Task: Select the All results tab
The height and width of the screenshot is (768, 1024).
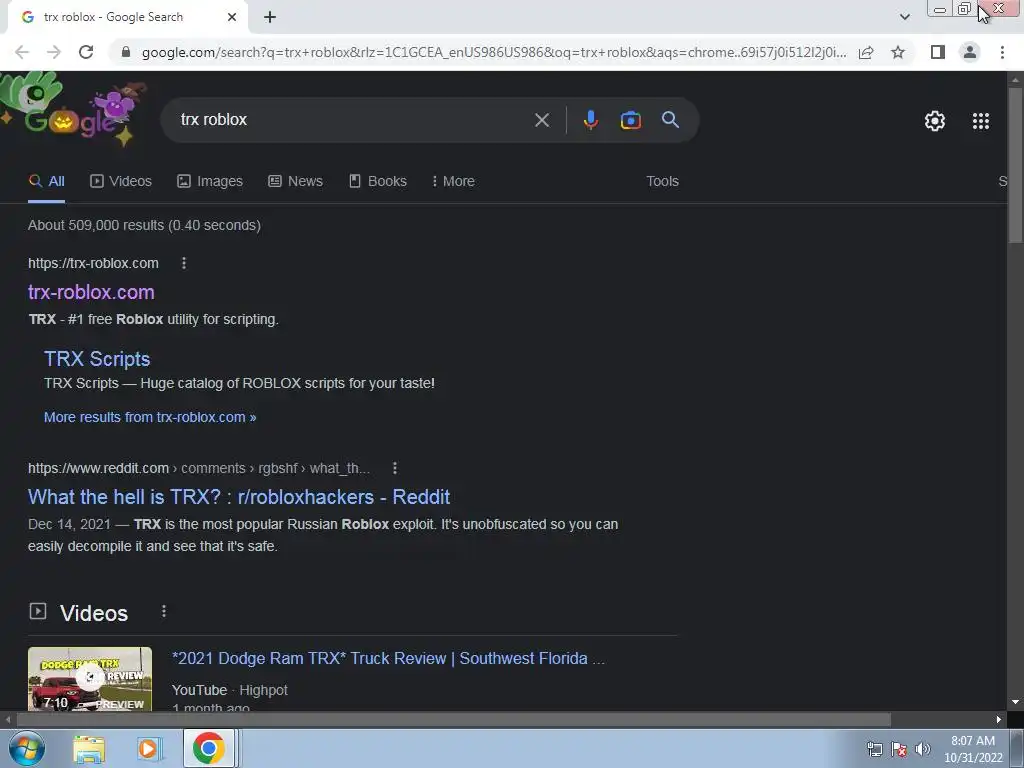Action: (46, 182)
